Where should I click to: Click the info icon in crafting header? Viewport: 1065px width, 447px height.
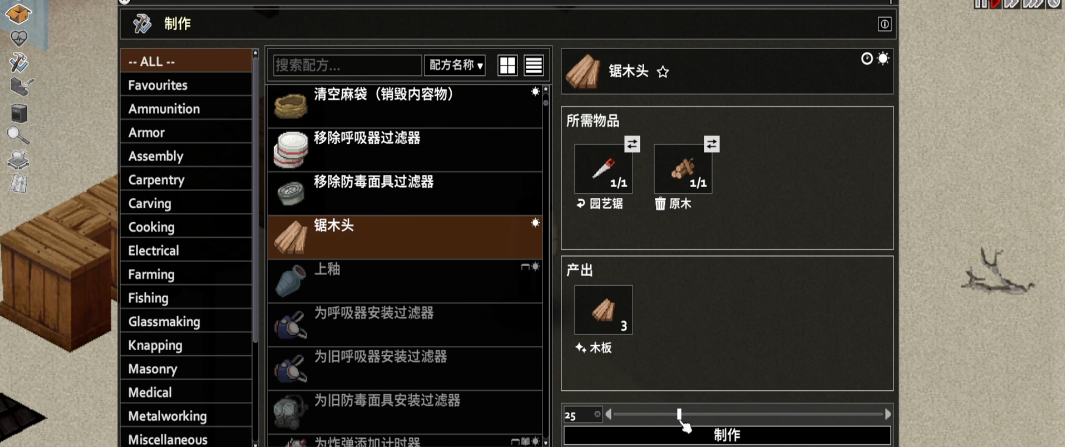coord(884,24)
